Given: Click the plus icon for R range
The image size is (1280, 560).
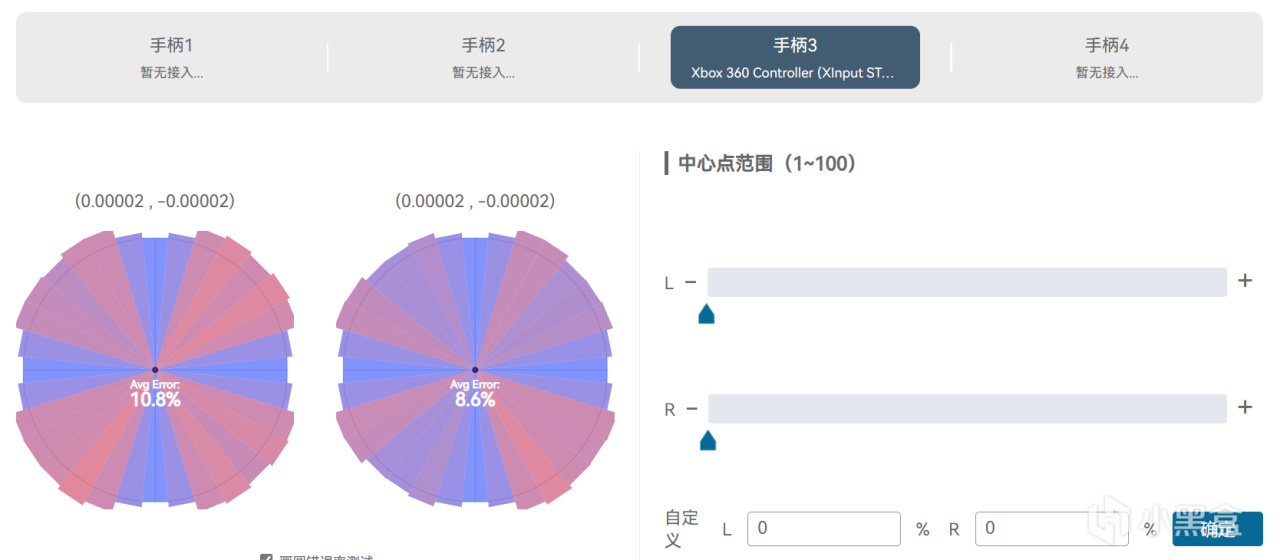Looking at the screenshot, I should point(1245,407).
